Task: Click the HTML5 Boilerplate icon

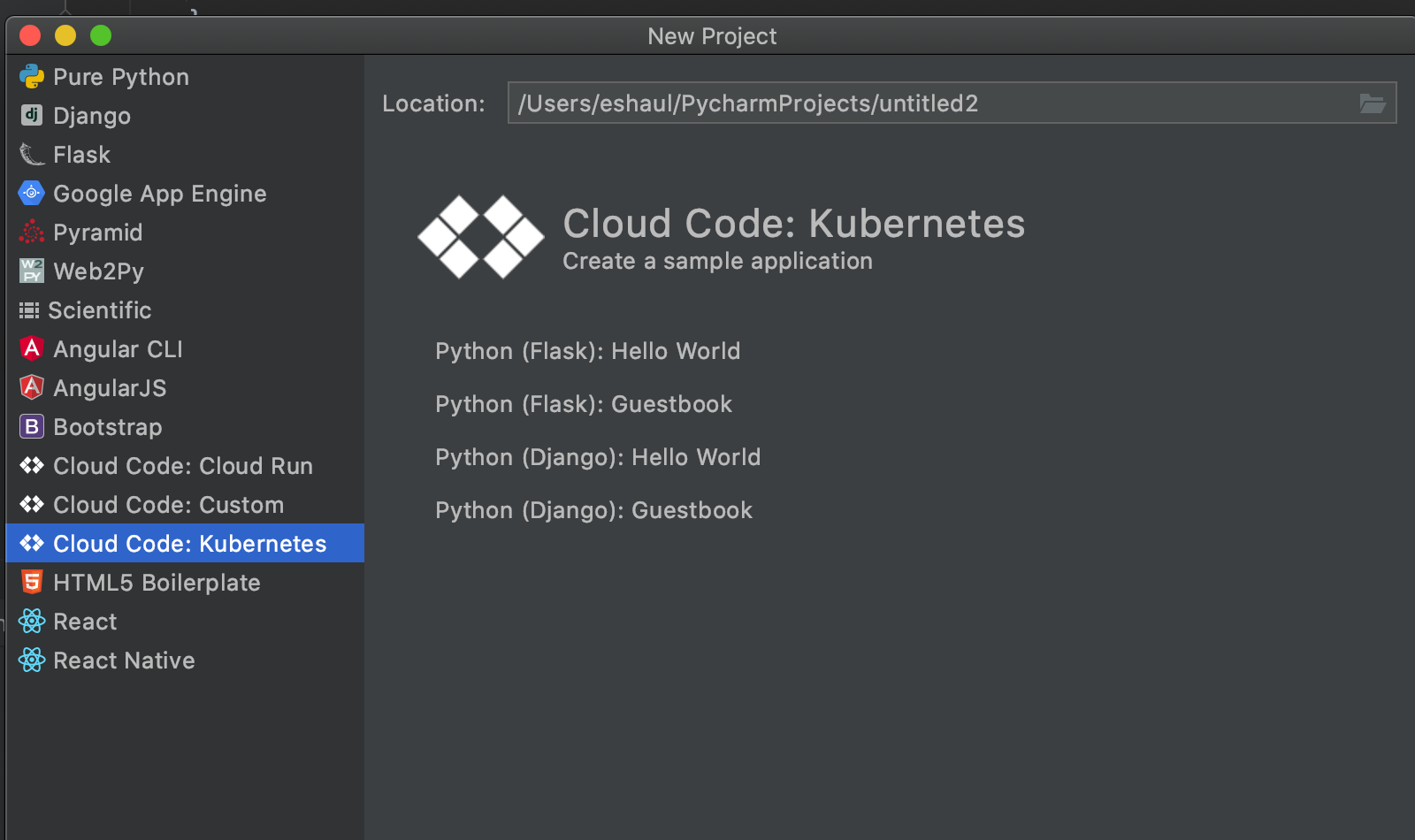Action: tap(32, 582)
